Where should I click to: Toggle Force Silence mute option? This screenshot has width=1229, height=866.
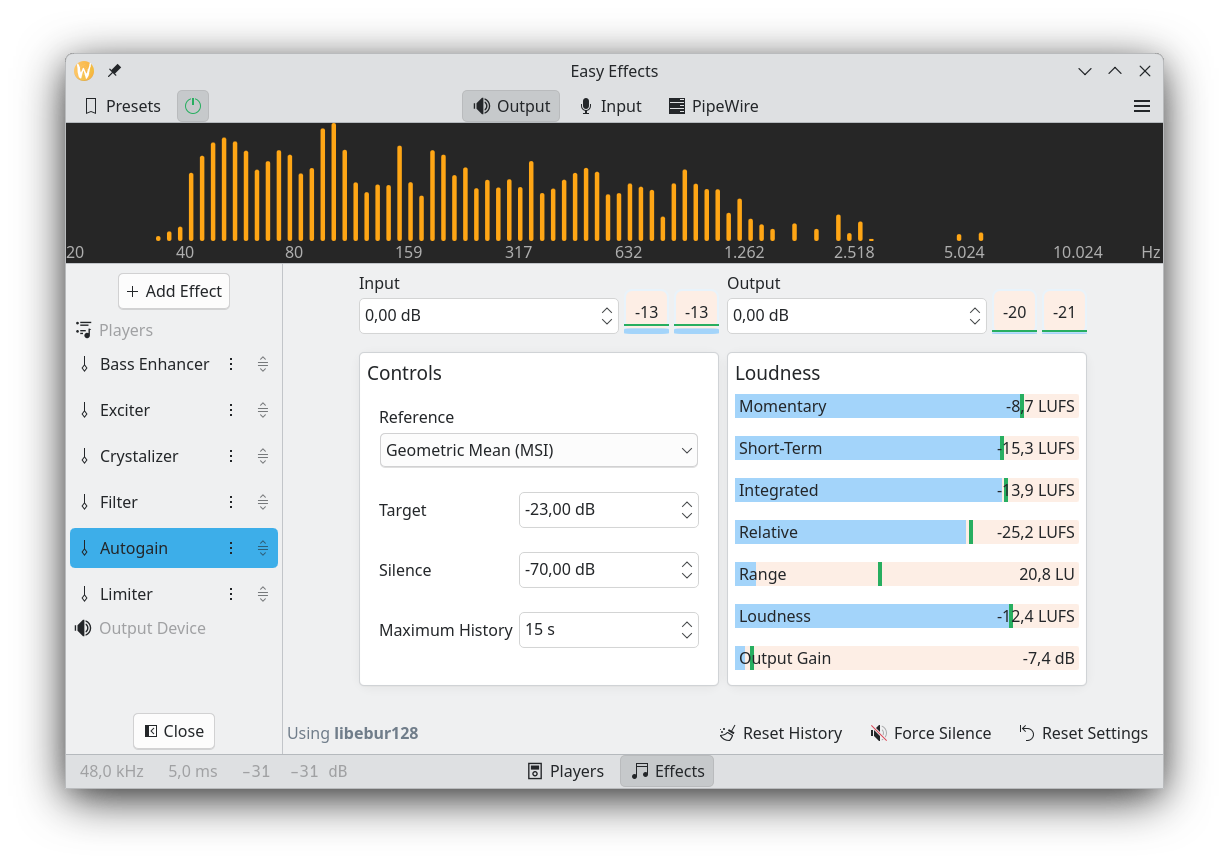click(x=930, y=734)
